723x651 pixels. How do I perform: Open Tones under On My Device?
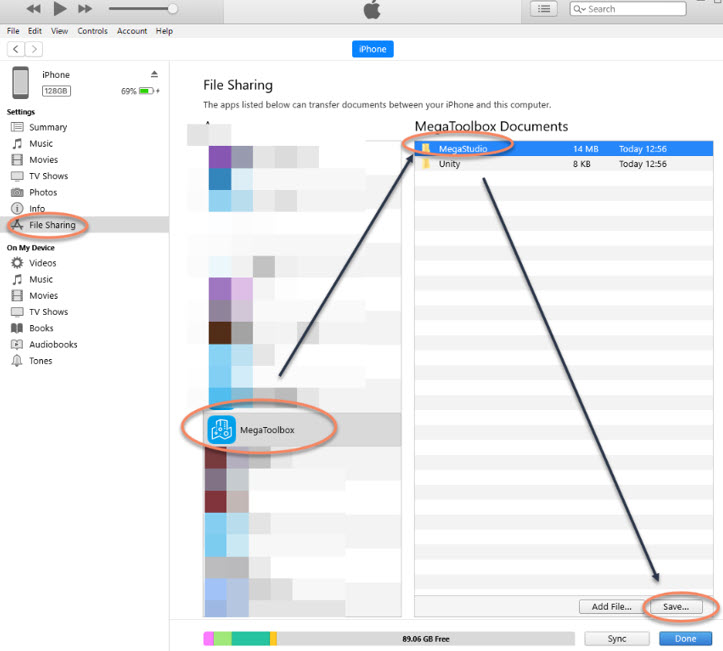40,360
